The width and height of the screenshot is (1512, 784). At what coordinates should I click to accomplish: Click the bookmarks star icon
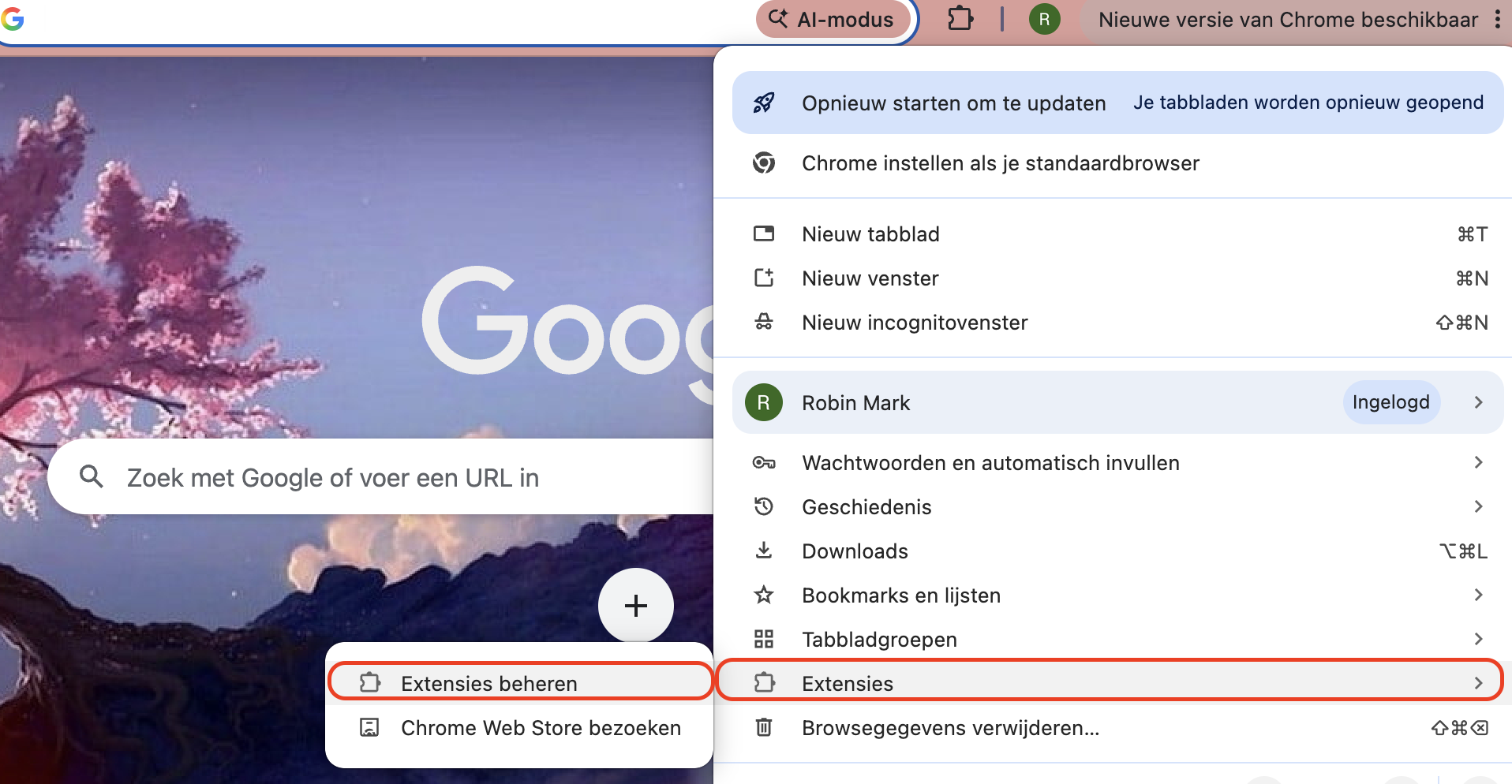[x=764, y=595]
